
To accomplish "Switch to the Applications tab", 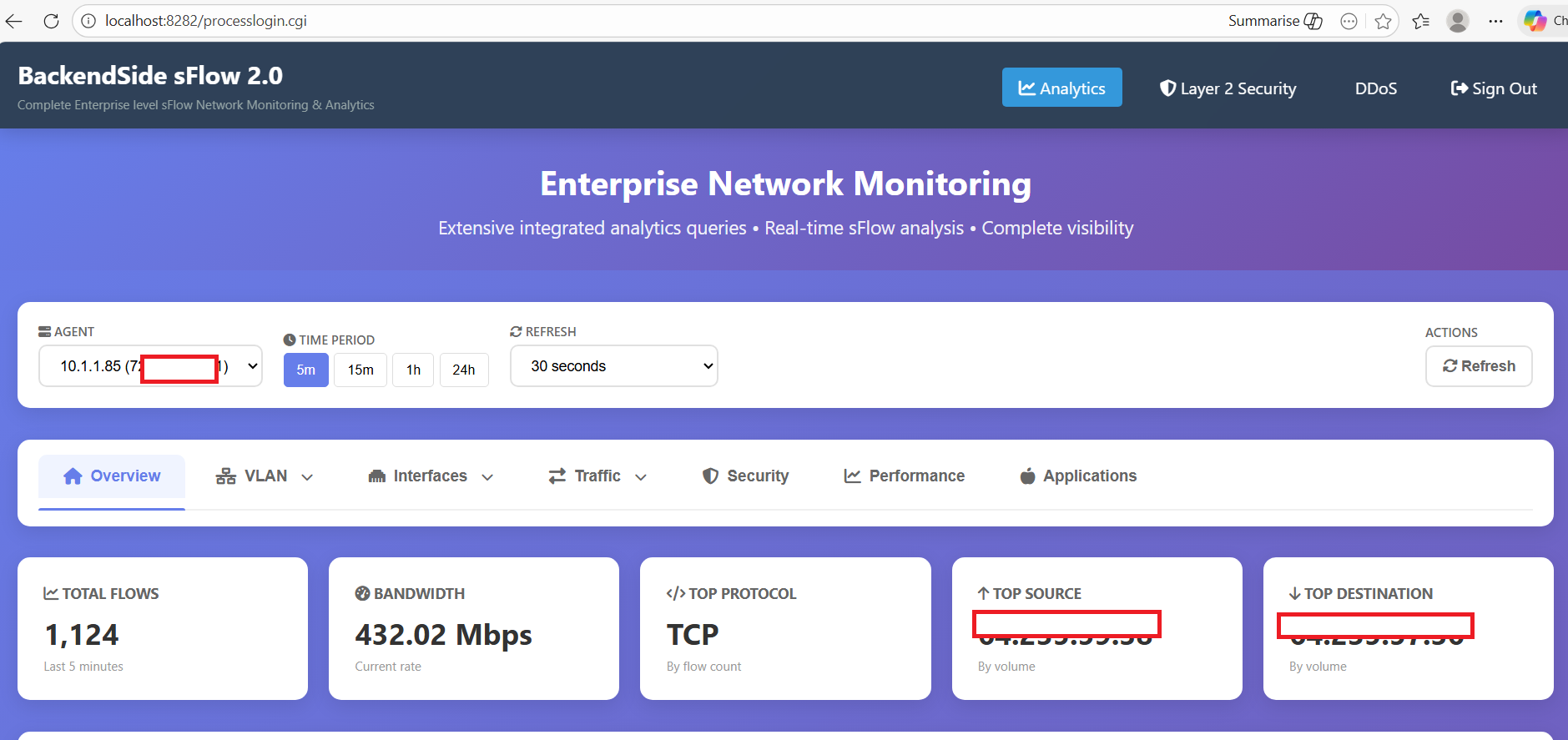I will (x=1078, y=476).
